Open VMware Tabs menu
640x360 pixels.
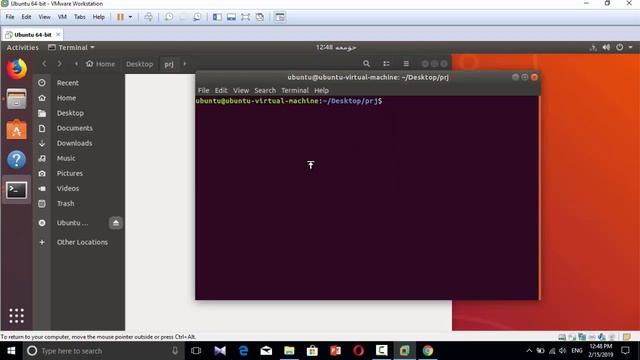click(x=80, y=17)
